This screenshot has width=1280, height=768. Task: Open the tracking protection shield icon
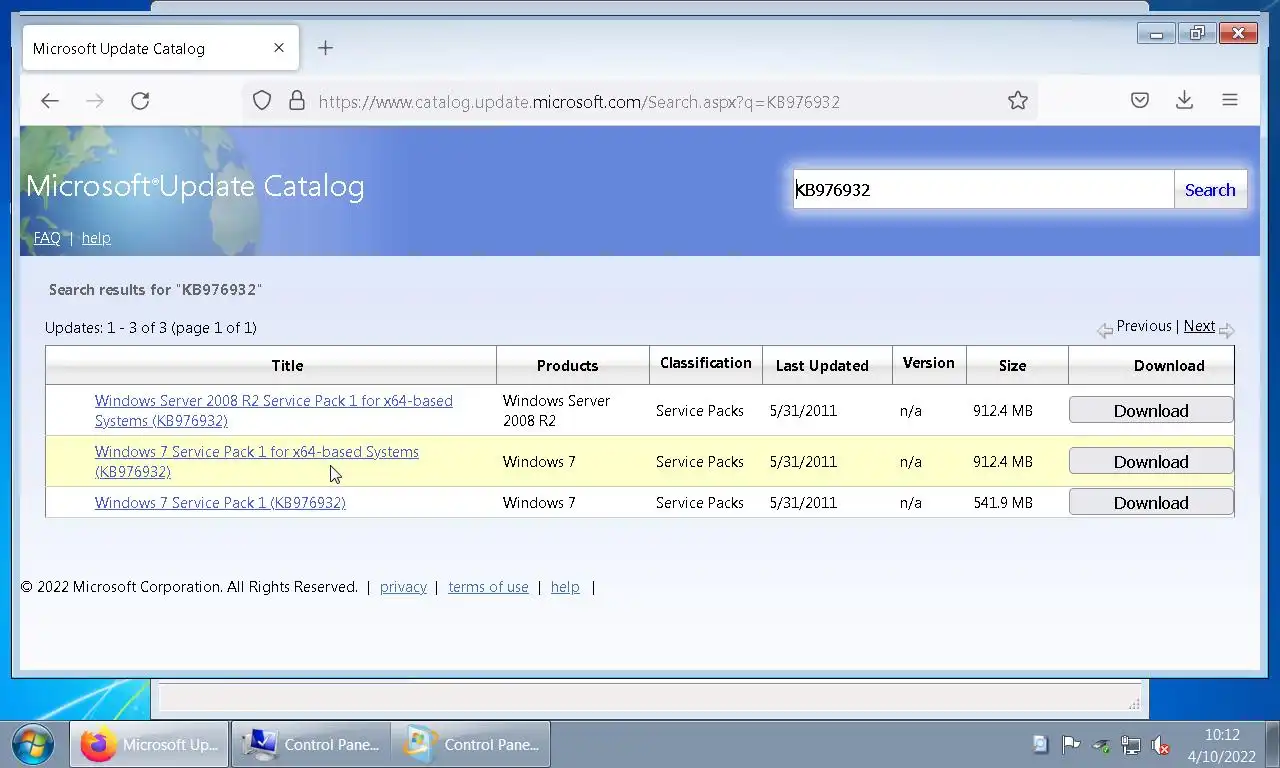point(262,101)
